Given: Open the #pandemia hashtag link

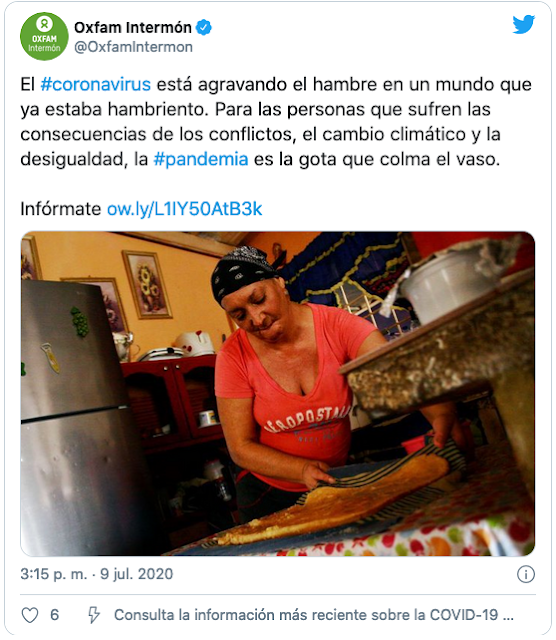Looking at the screenshot, I should point(201,159).
